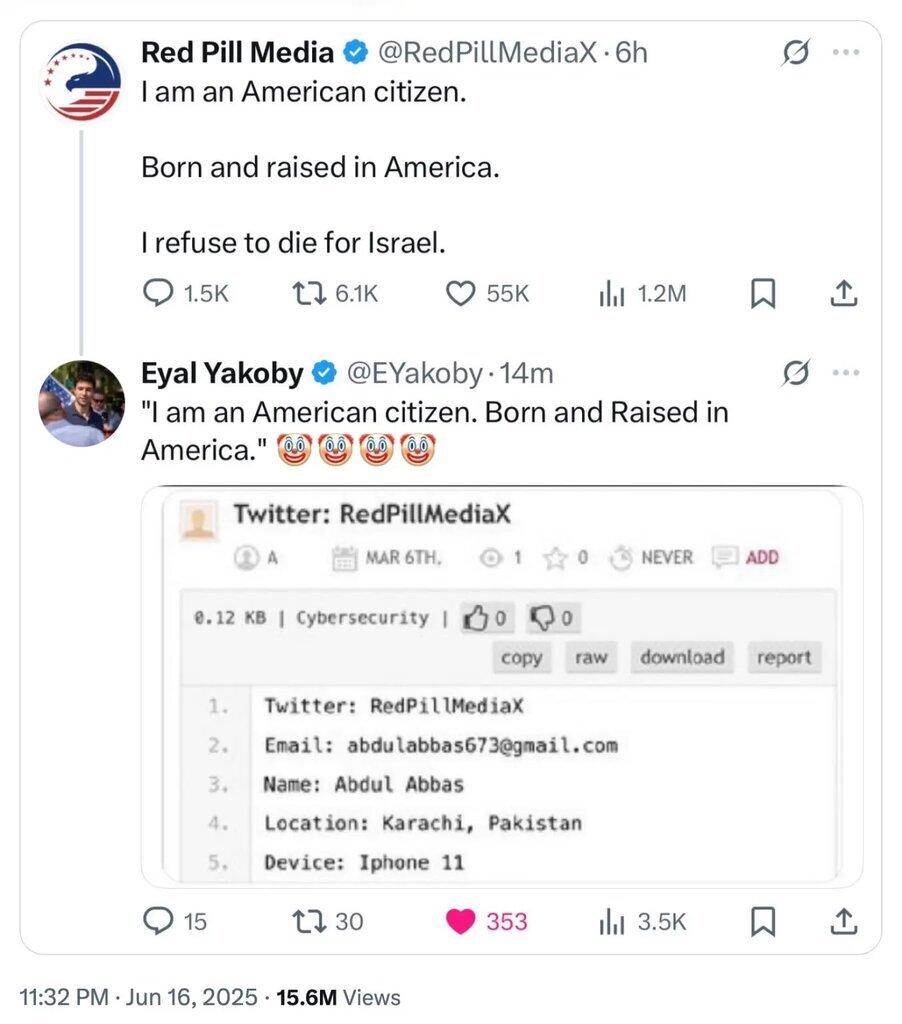
Task: Share the Red Pill Media post
Action: 844,293
